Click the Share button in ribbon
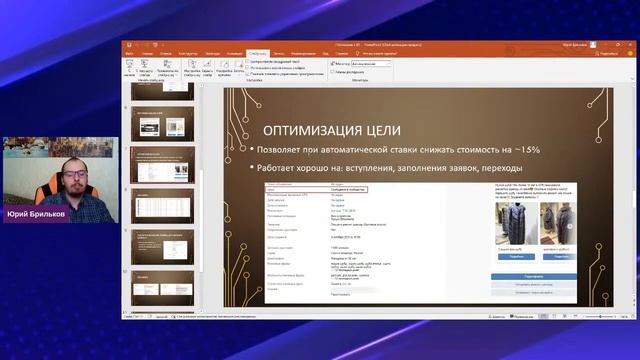This screenshot has width=640, height=360. [607, 53]
